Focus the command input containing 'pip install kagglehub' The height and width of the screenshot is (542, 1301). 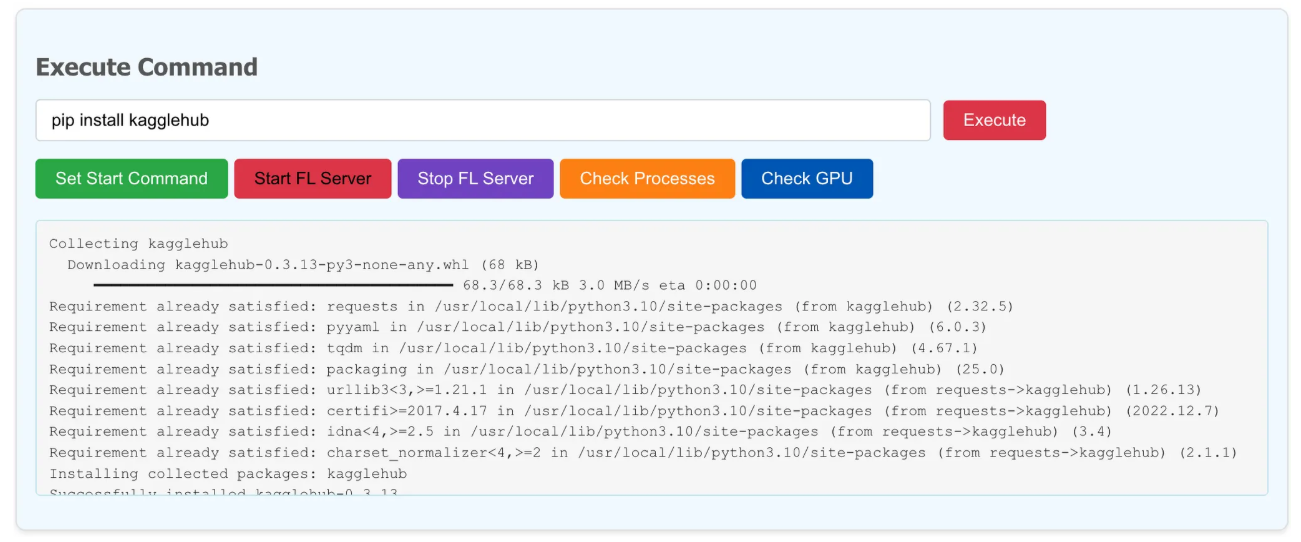pos(482,120)
